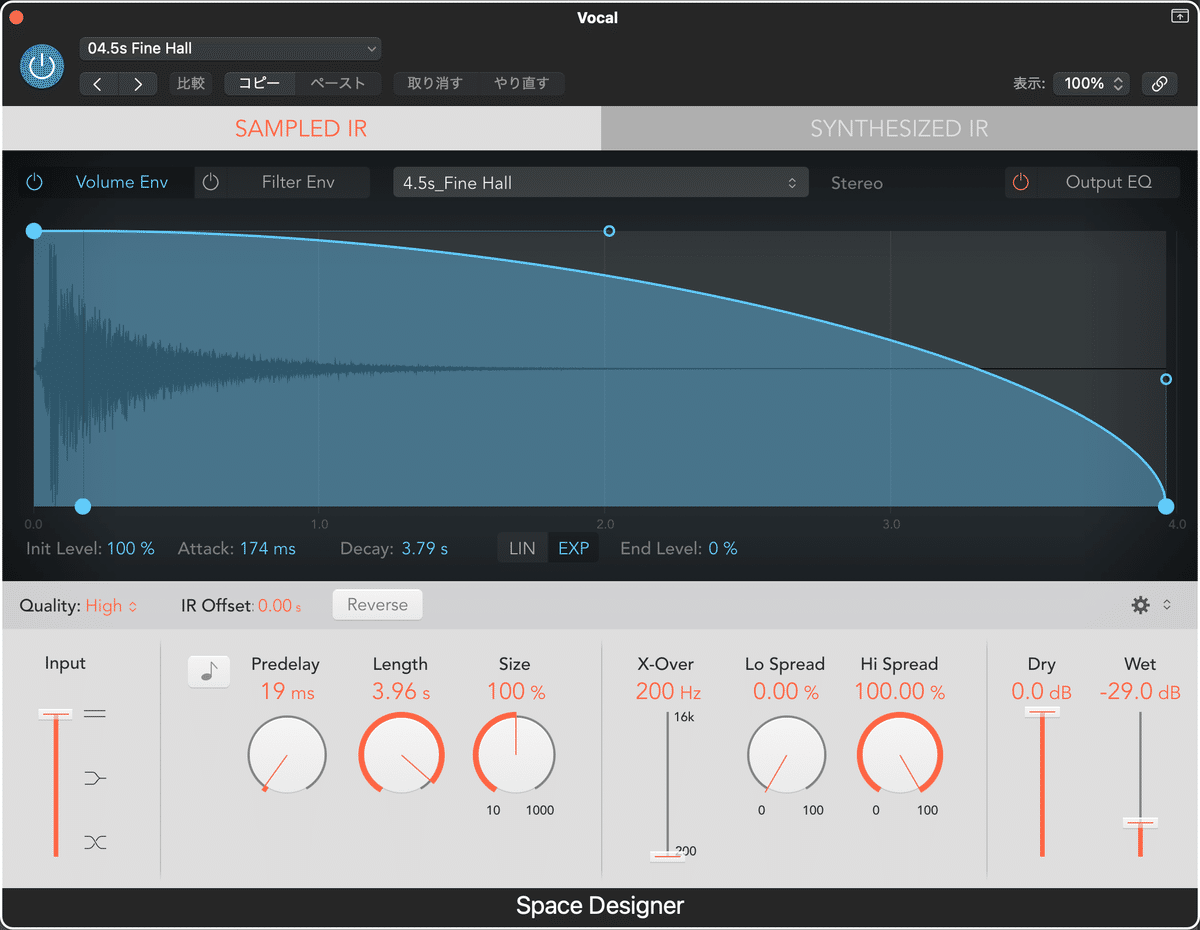Switch to the SYNTHESIZED IR tab
The width and height of the screenshot is (1200, 930).
click(x=899, y=128)
